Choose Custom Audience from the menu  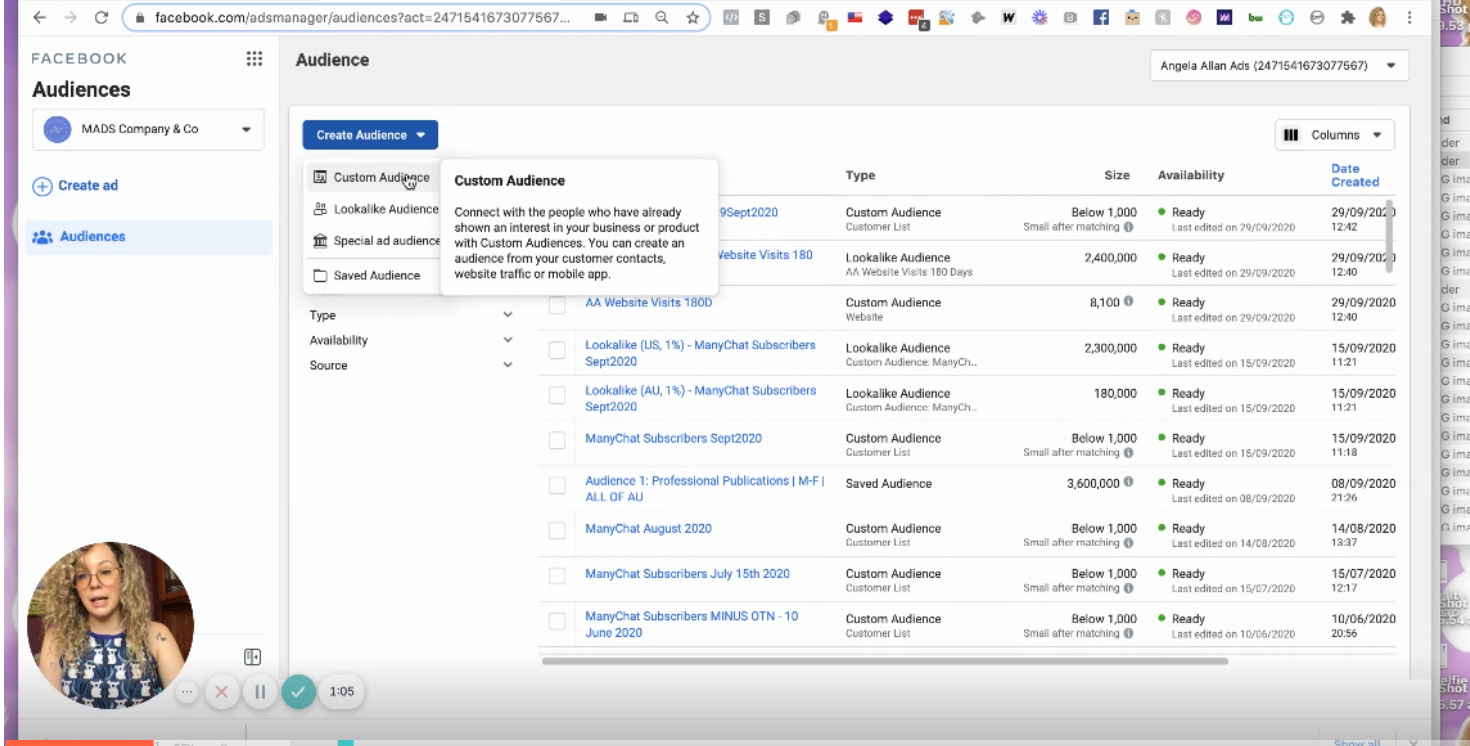(x=372, y=178)
